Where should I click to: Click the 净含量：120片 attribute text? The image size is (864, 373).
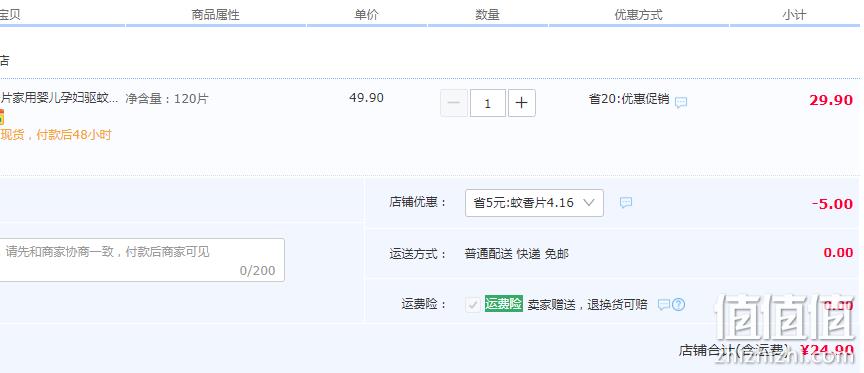point(167,99)
